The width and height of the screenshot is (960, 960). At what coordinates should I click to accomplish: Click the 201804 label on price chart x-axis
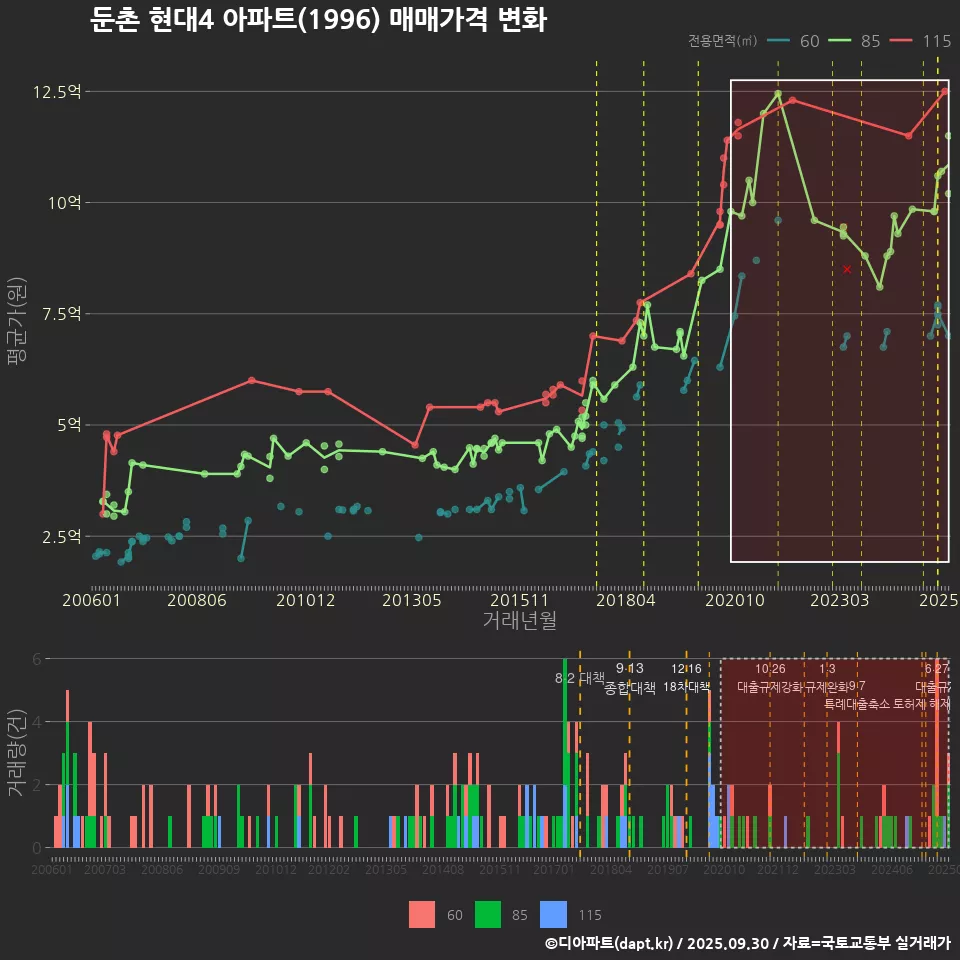pos(625,601)
